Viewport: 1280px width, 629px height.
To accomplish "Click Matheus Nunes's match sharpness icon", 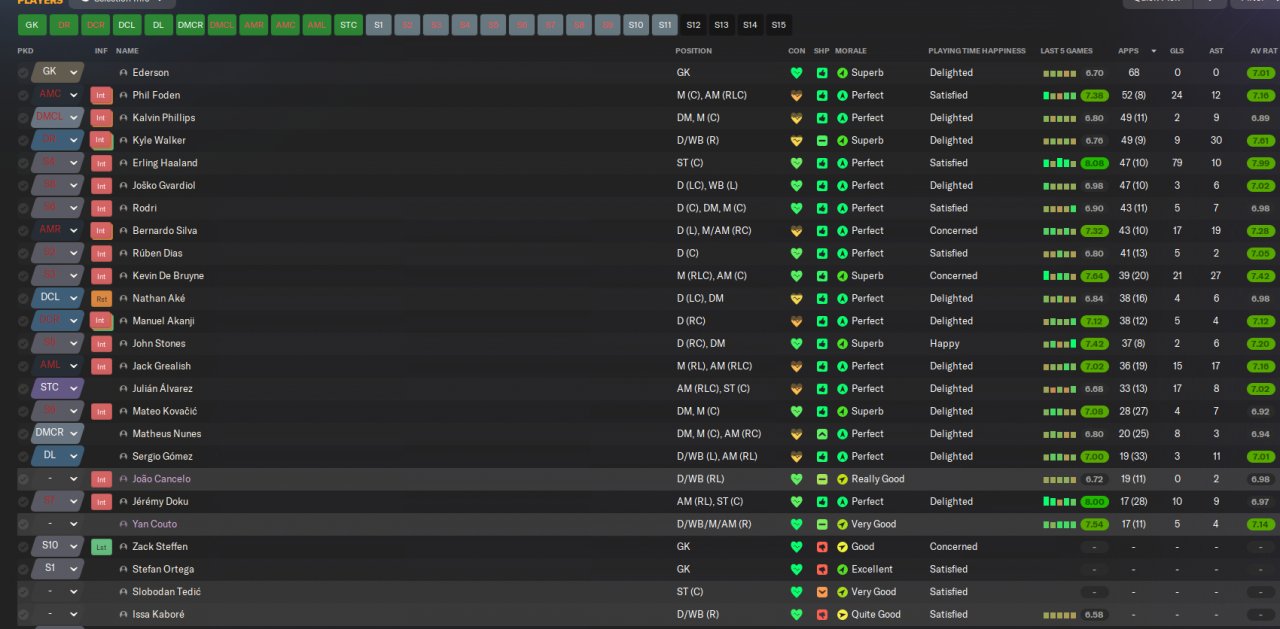I will [822, 434].
